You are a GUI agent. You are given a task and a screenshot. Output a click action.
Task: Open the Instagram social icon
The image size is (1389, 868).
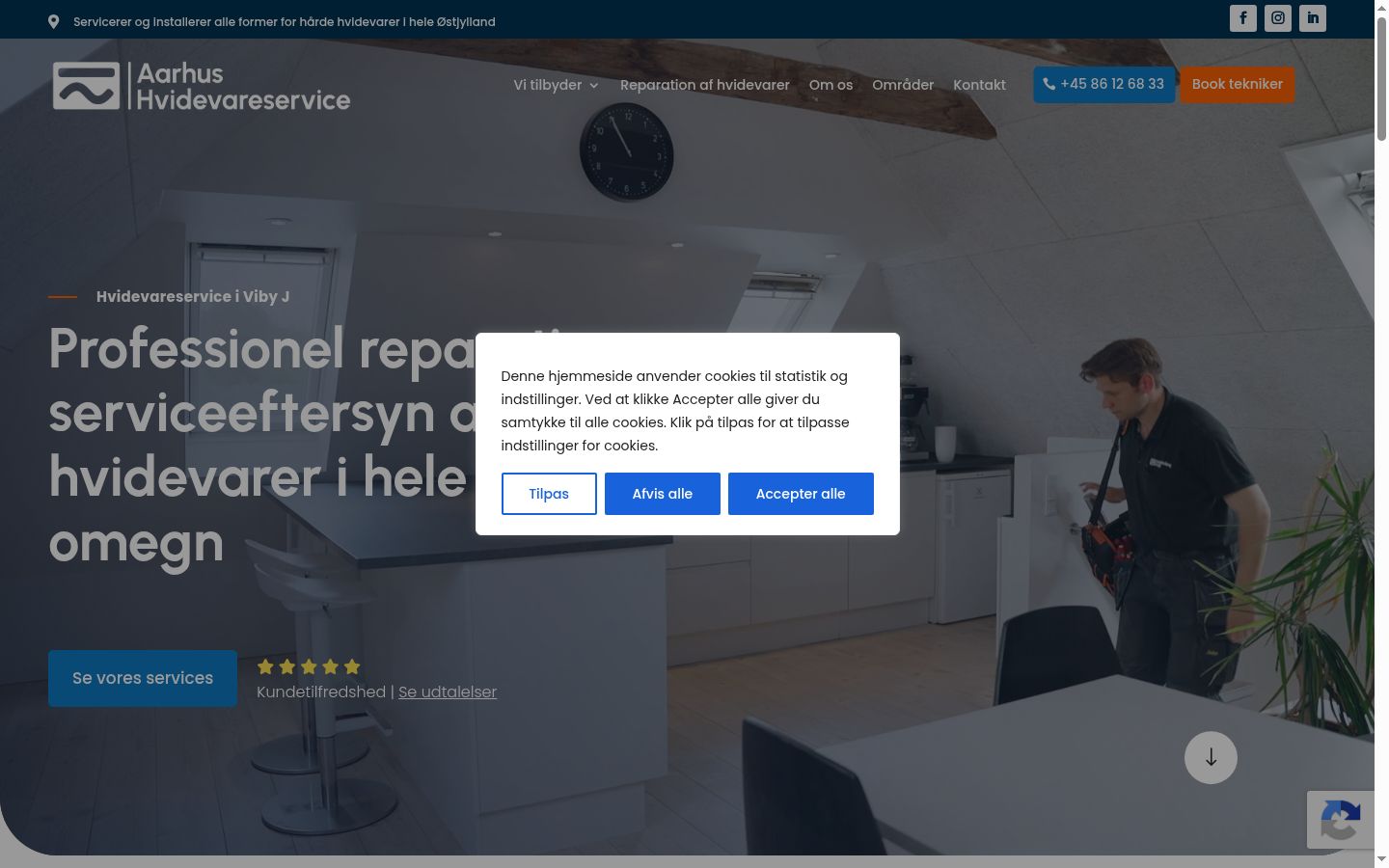click(x=1277, y=18)
